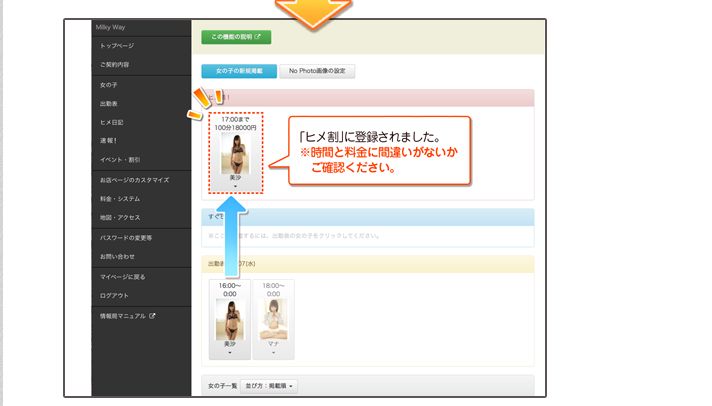The height and width of the screenshot is (406, 712).
Task: Click the Milky Way shop name header
Action: [110, 27]
